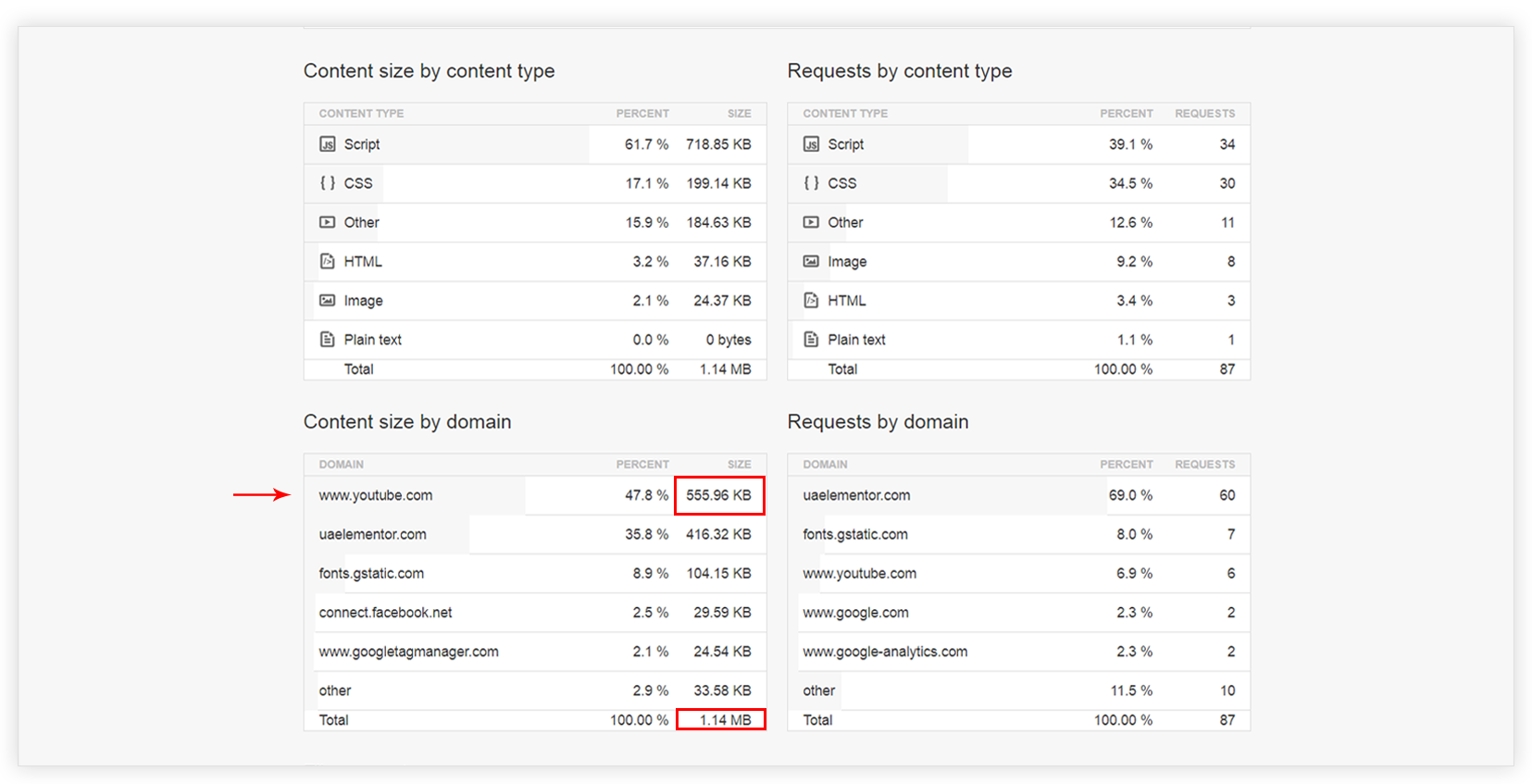
Task: Click the Image icon in Content size table
Action: pyautogui.click(x=327, y=301)
